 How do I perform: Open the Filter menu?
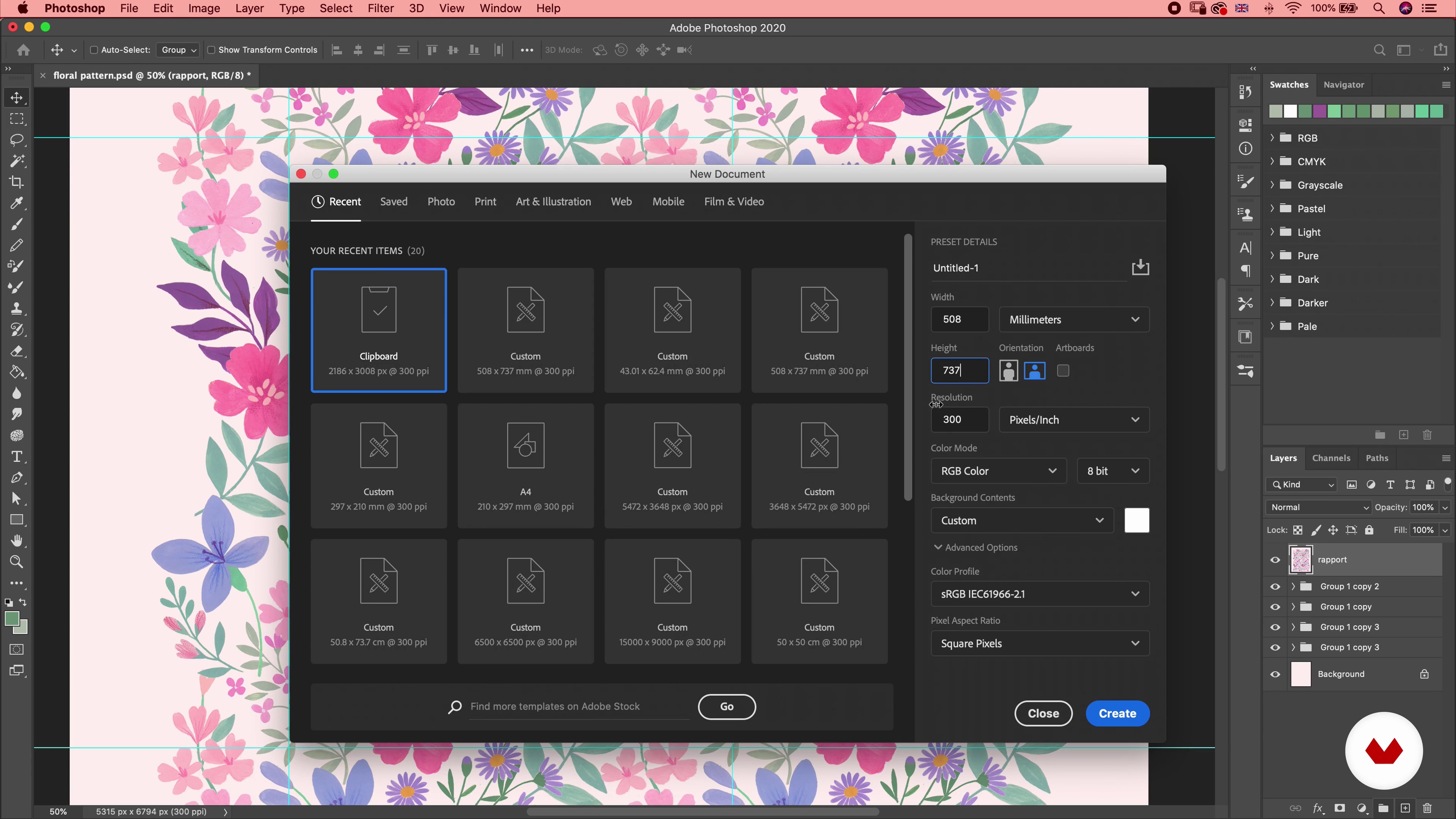click(380, 8)
